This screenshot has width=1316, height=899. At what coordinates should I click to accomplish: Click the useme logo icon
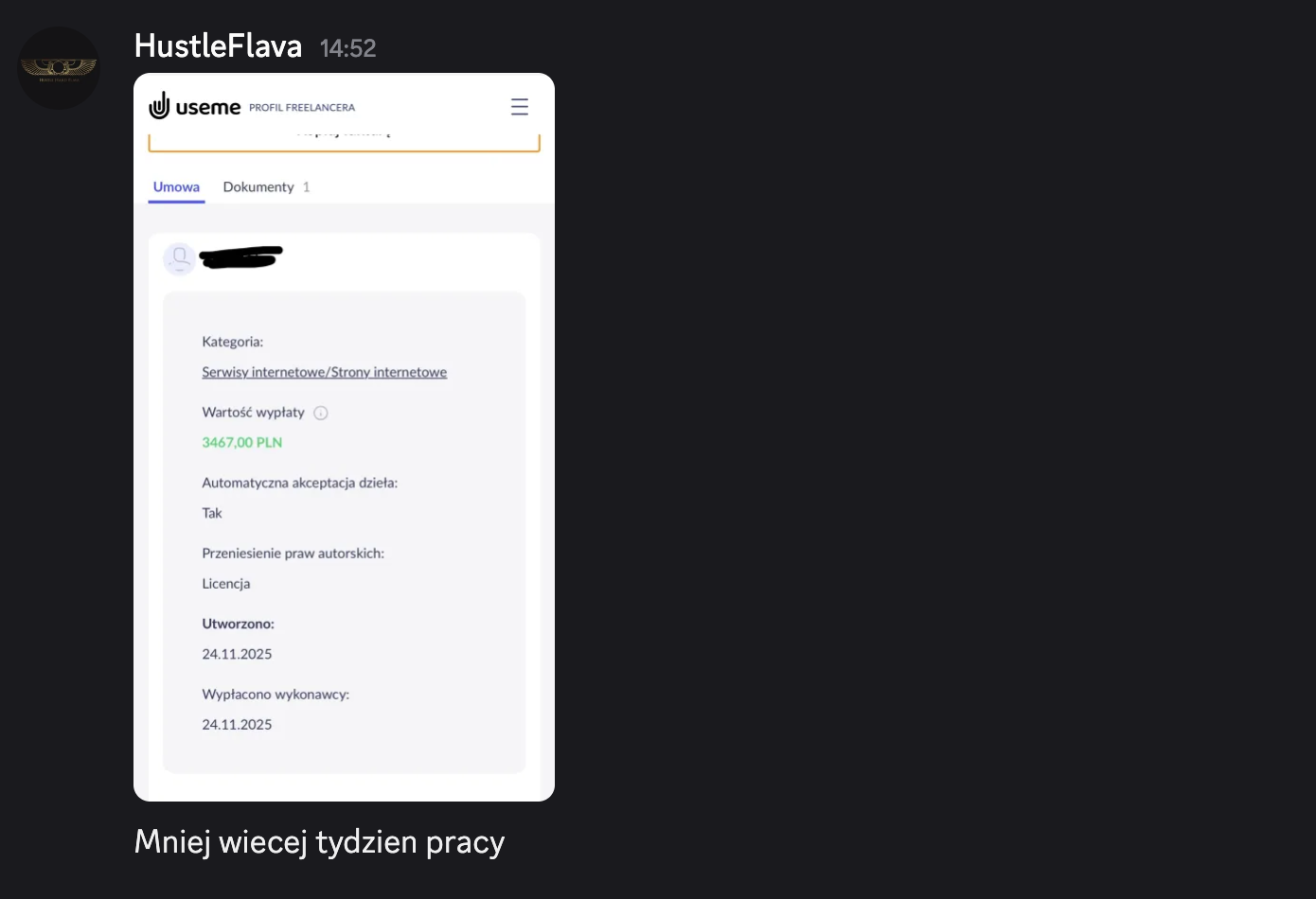coord(159,106)
